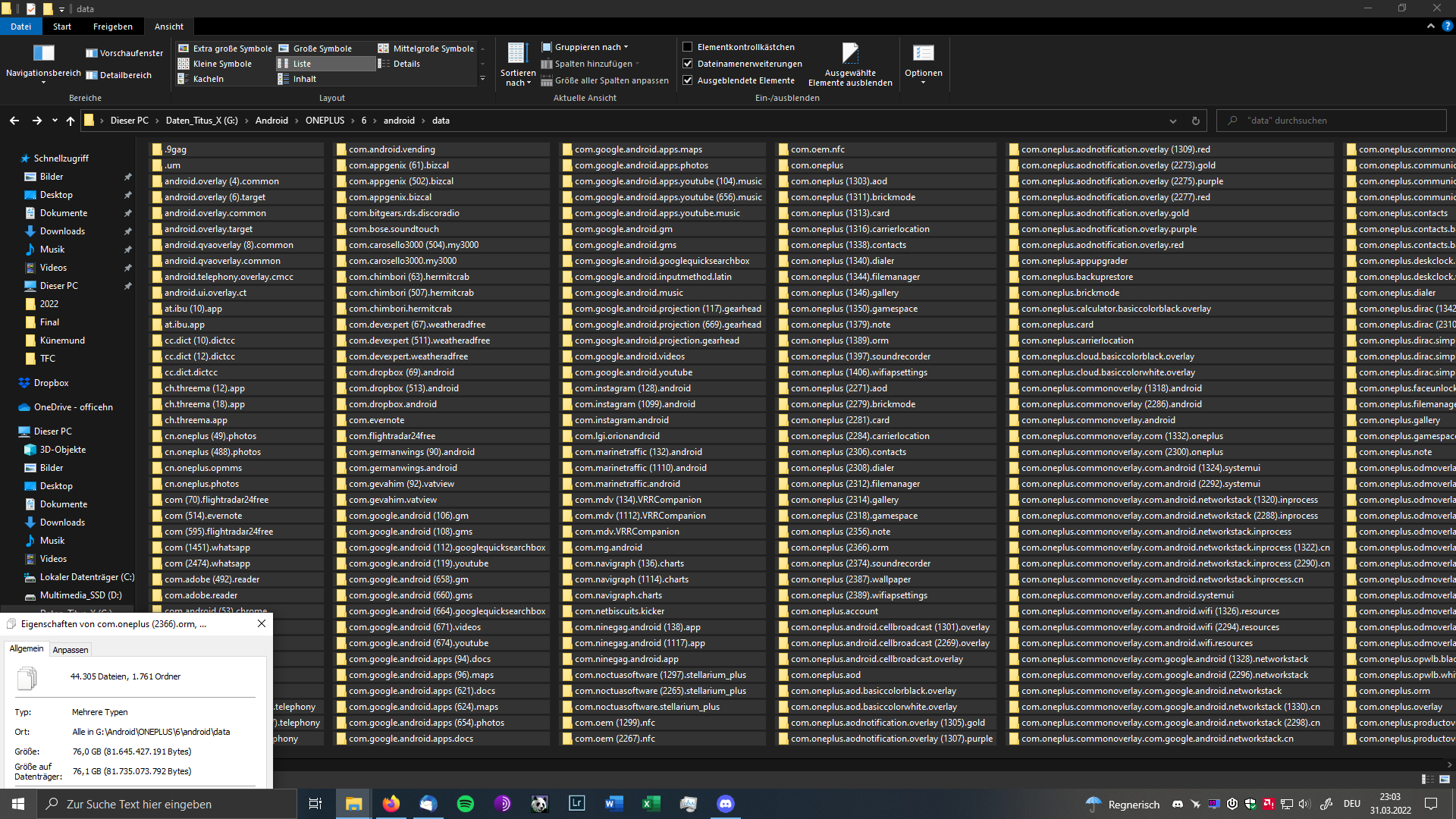1456x819 pixels.
Task: Select folder com.oneplus (2366).orm
Action: (x=886, y=548)
